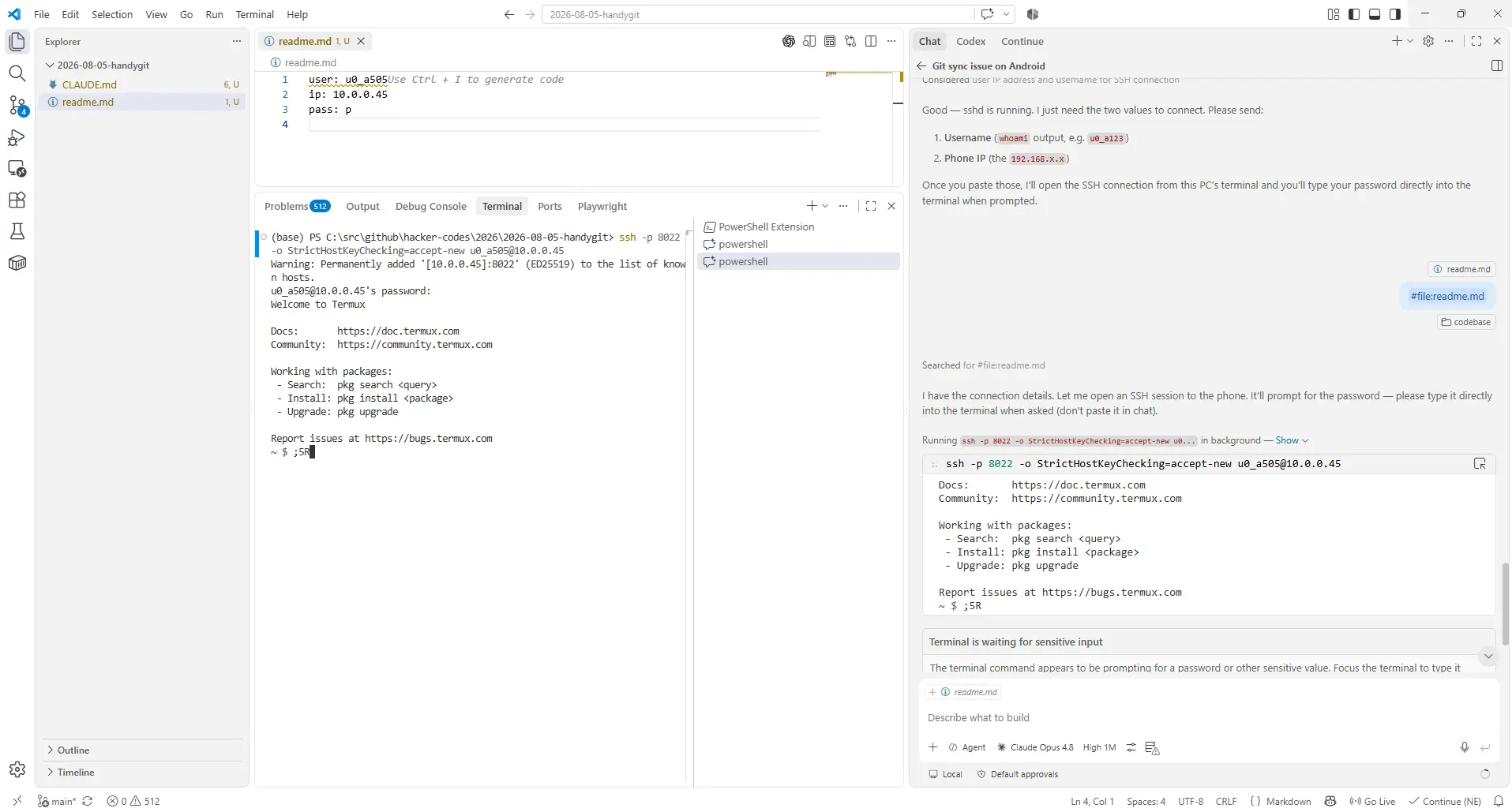The image size is (1512, 812).
Task: Open Explorer Views and More Actions menu
Action: [236, 41]
